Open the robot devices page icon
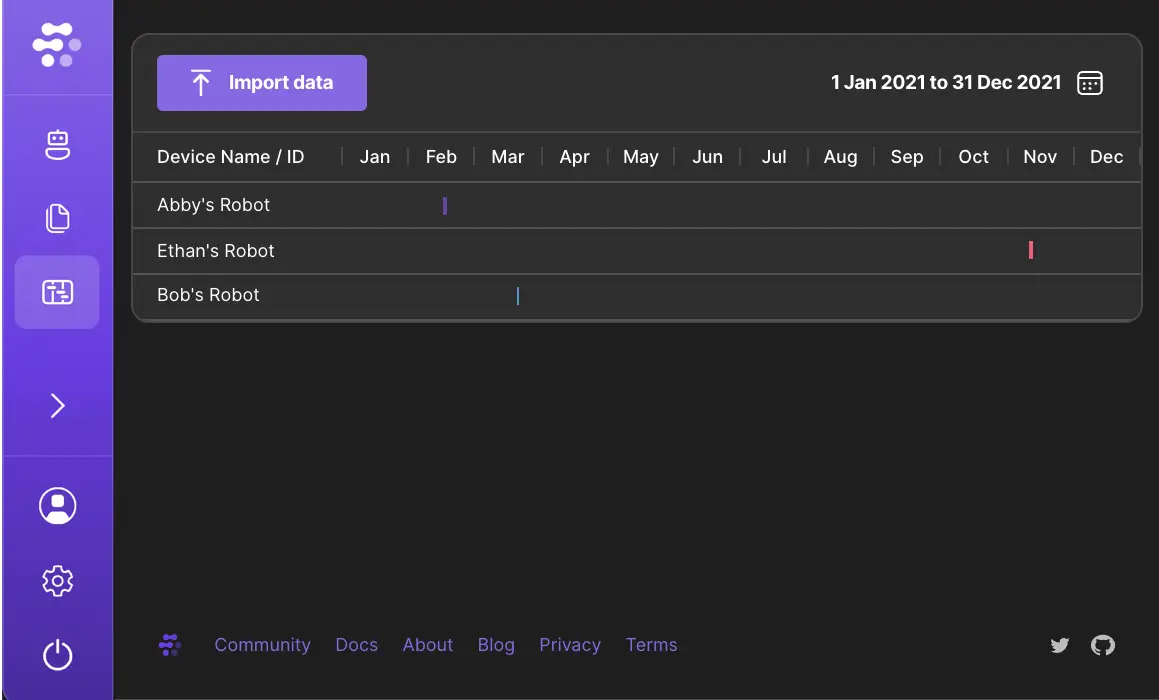1159x700 pixels. click(x=57, y=145)
